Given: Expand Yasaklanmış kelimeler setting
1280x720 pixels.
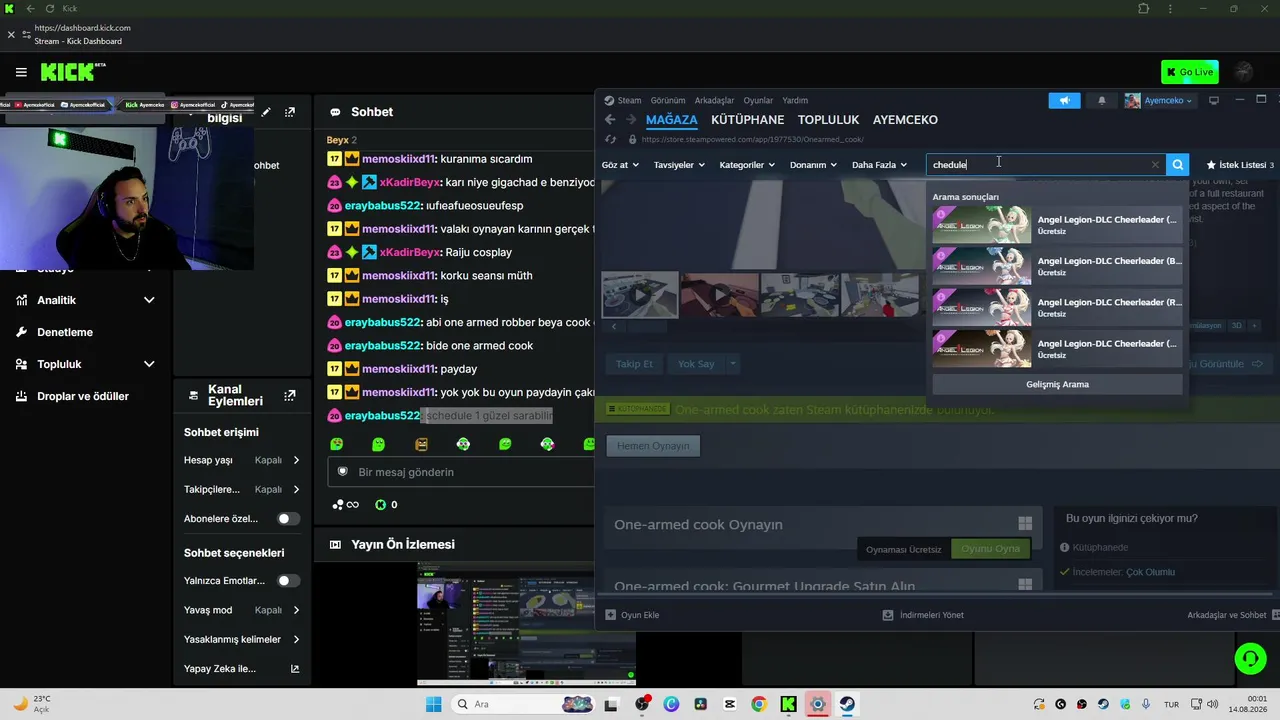Looking at the screenshot, I should 242,639.
